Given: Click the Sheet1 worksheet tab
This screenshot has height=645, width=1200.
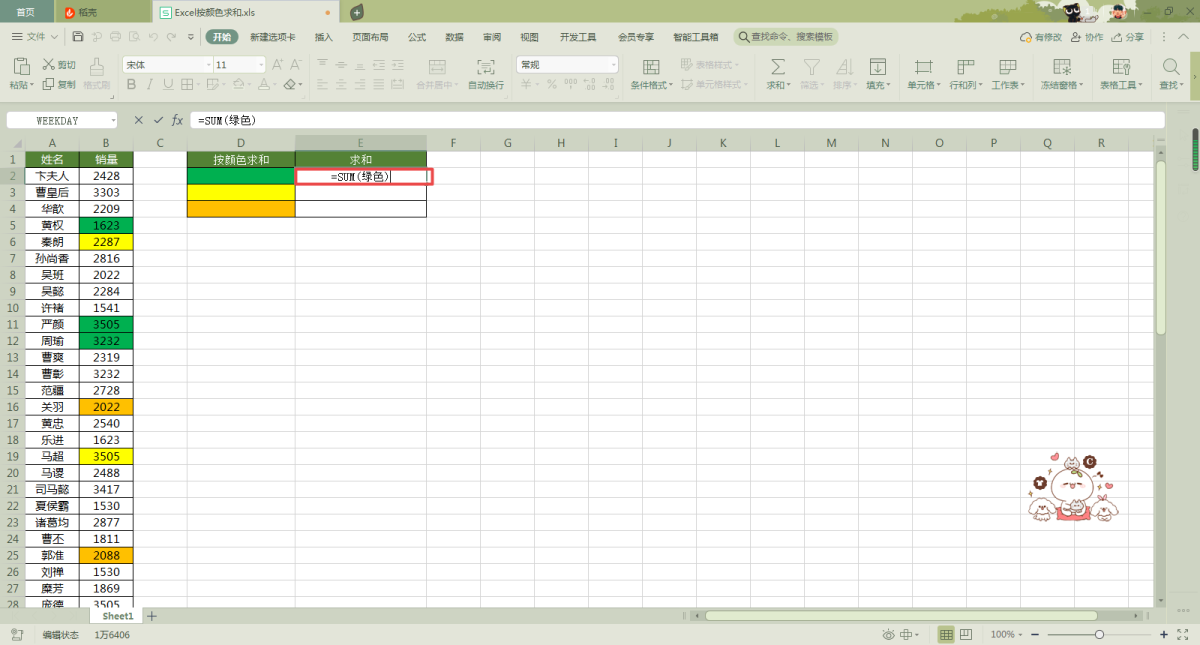Looking at the screenshot, I should [118, 616].
